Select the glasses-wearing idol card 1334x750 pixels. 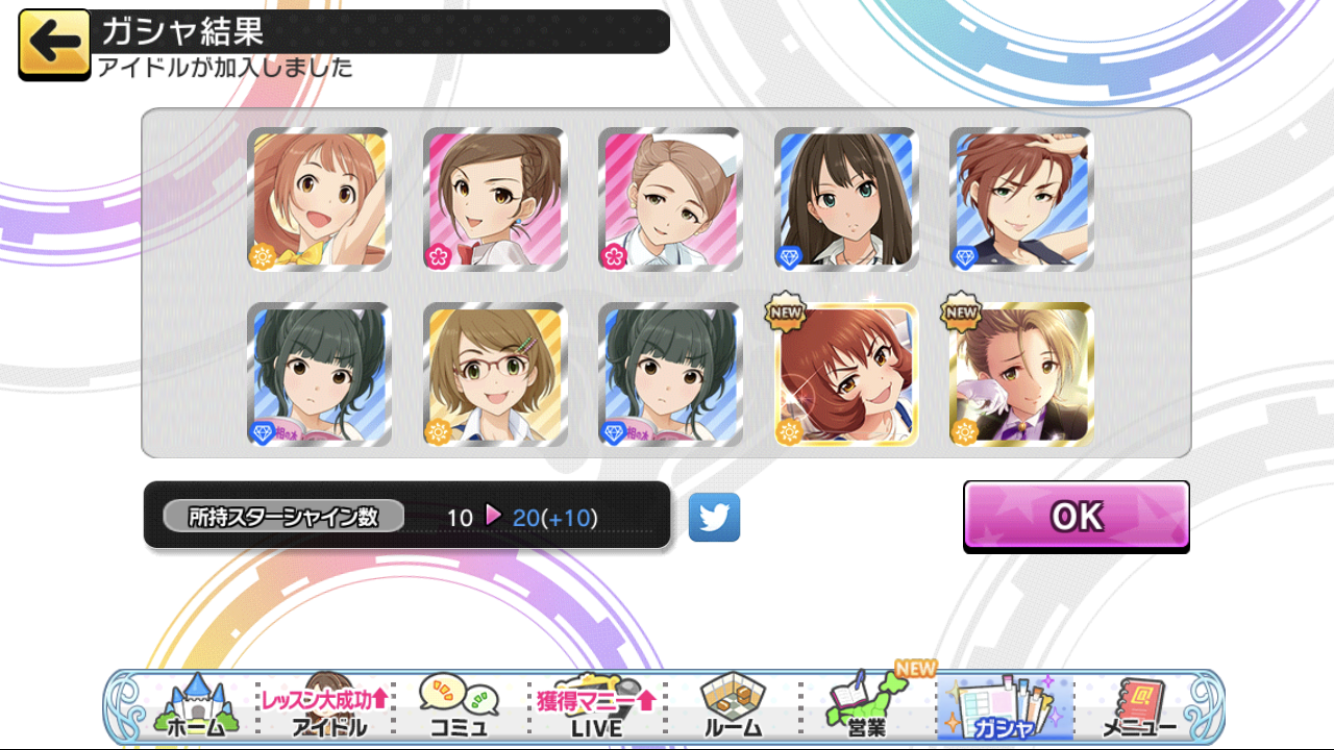(495, 374)
